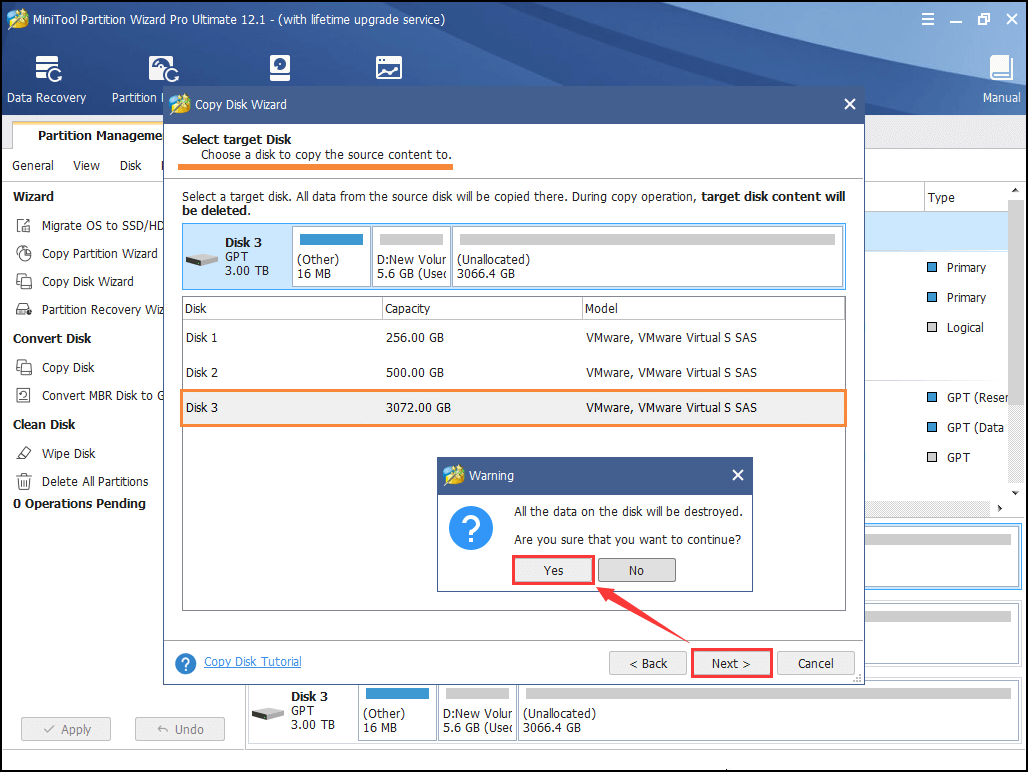Click Unallocated 3066.4 GB block in wizard preview
This screenshot has width=1028, height=772.
point(648,256)
